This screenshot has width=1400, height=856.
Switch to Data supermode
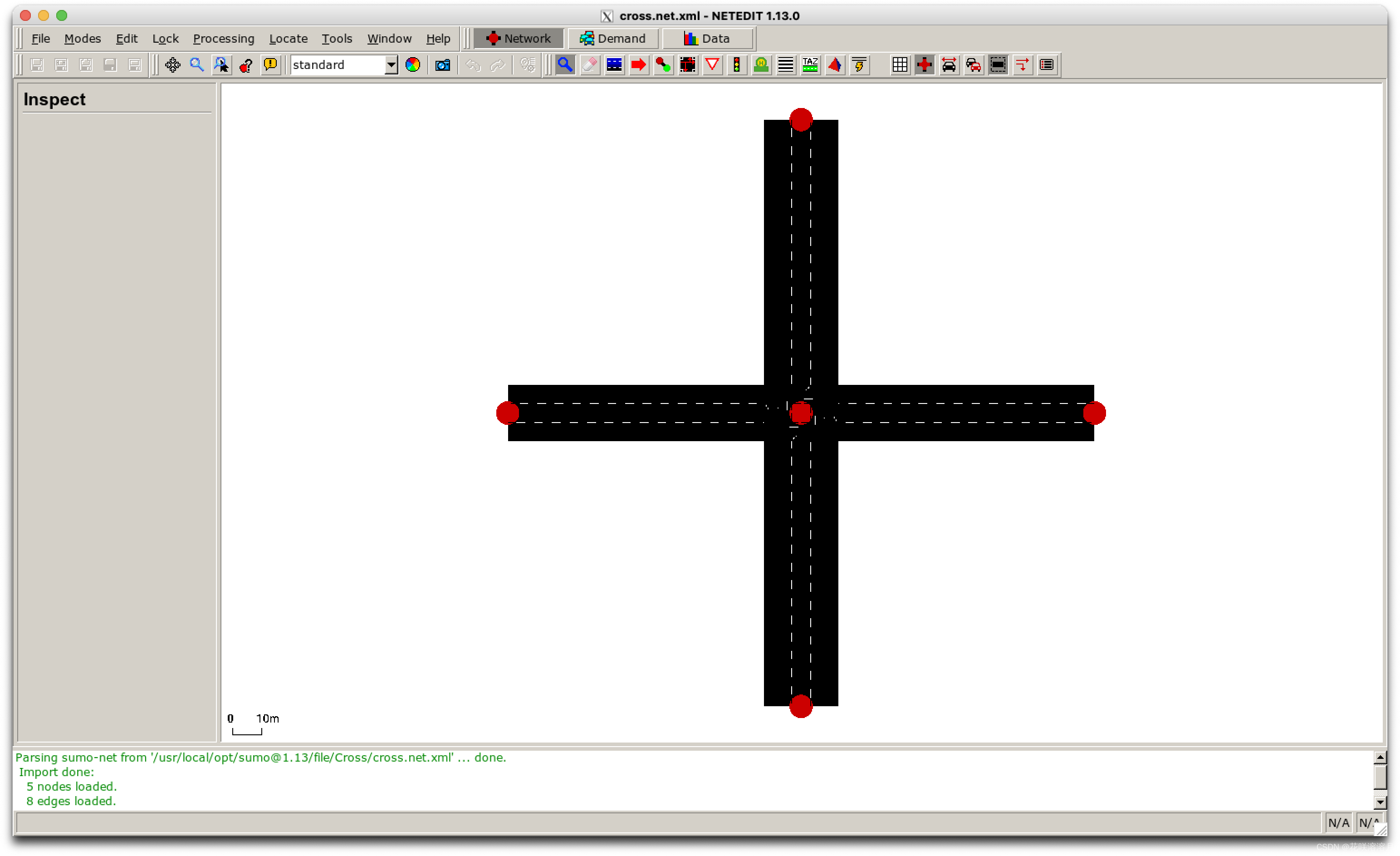707,39
